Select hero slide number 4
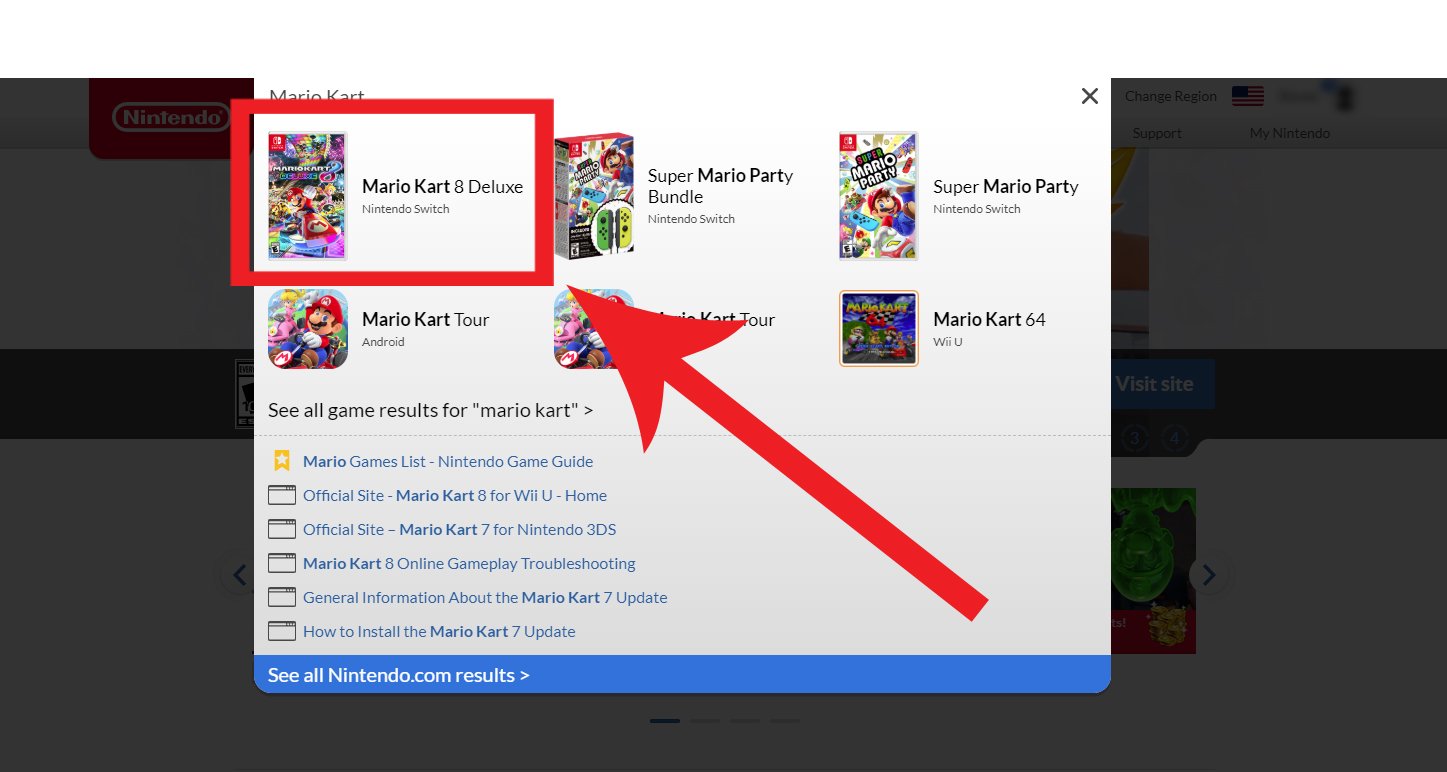1447x772 pixels. (1175, 438)
